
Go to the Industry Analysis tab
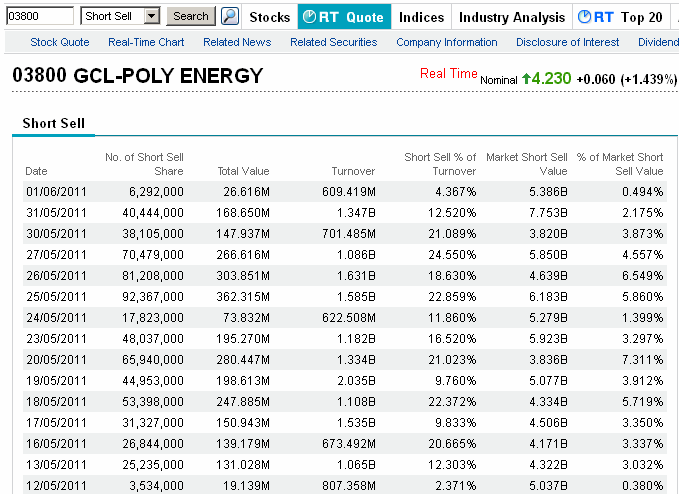pyautogui.click(x=511, y=17)
